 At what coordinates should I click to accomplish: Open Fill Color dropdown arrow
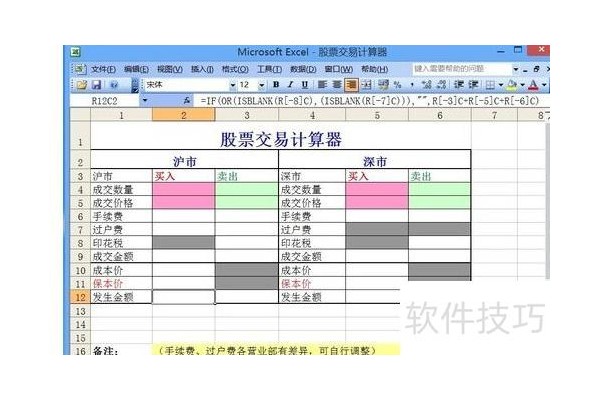tap(522, 85)
